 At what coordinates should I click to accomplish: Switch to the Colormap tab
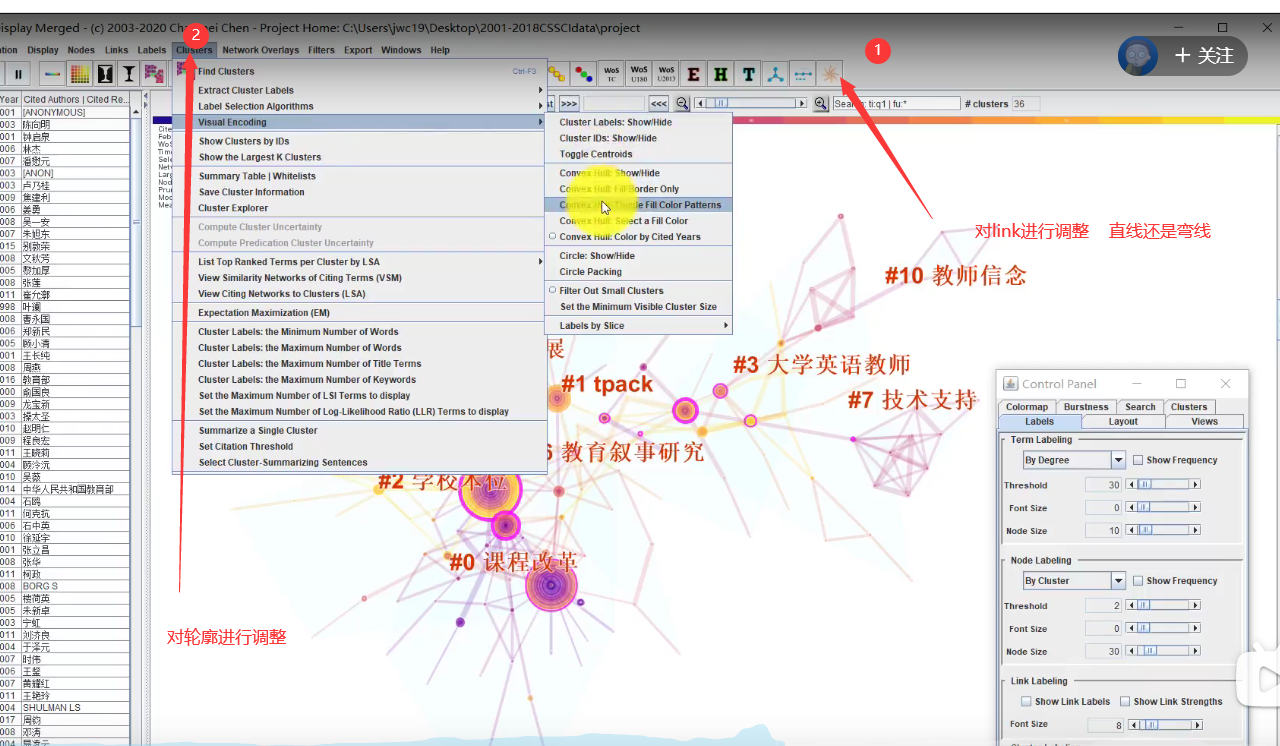tap(1027, 407)
